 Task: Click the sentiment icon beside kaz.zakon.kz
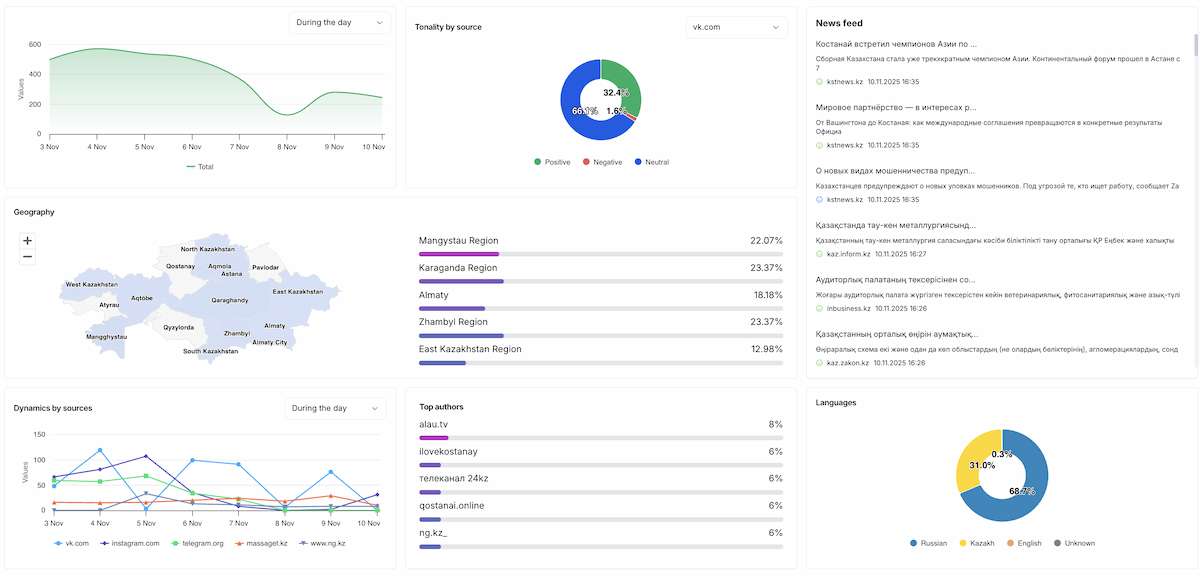[x=819, y=363]
